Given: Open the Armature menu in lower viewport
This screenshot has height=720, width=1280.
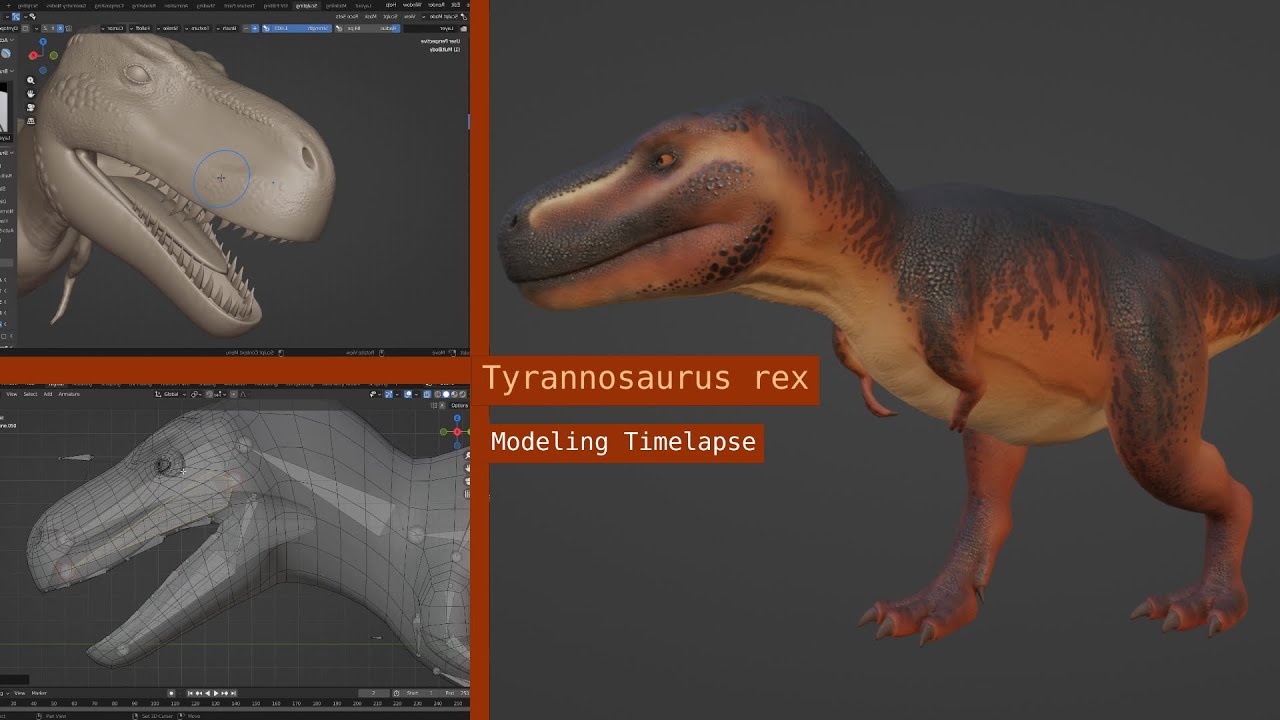Looking at the screenshot, I should [69, 394].
